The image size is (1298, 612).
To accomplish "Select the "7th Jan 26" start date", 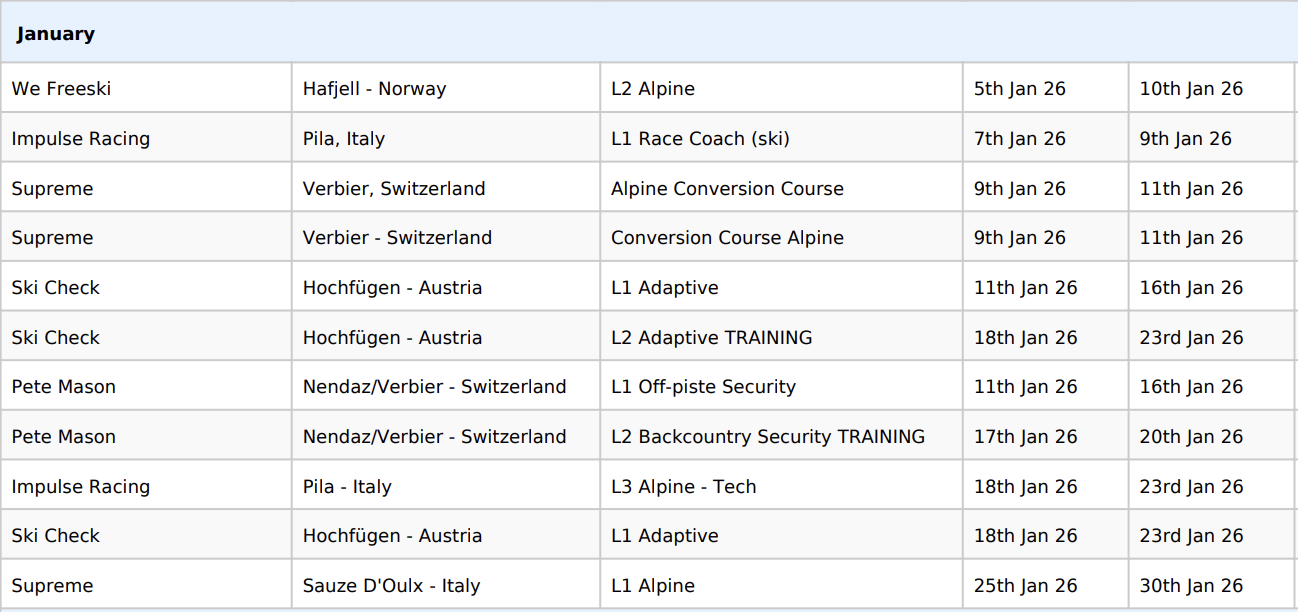I will (x=1019, y=139).
